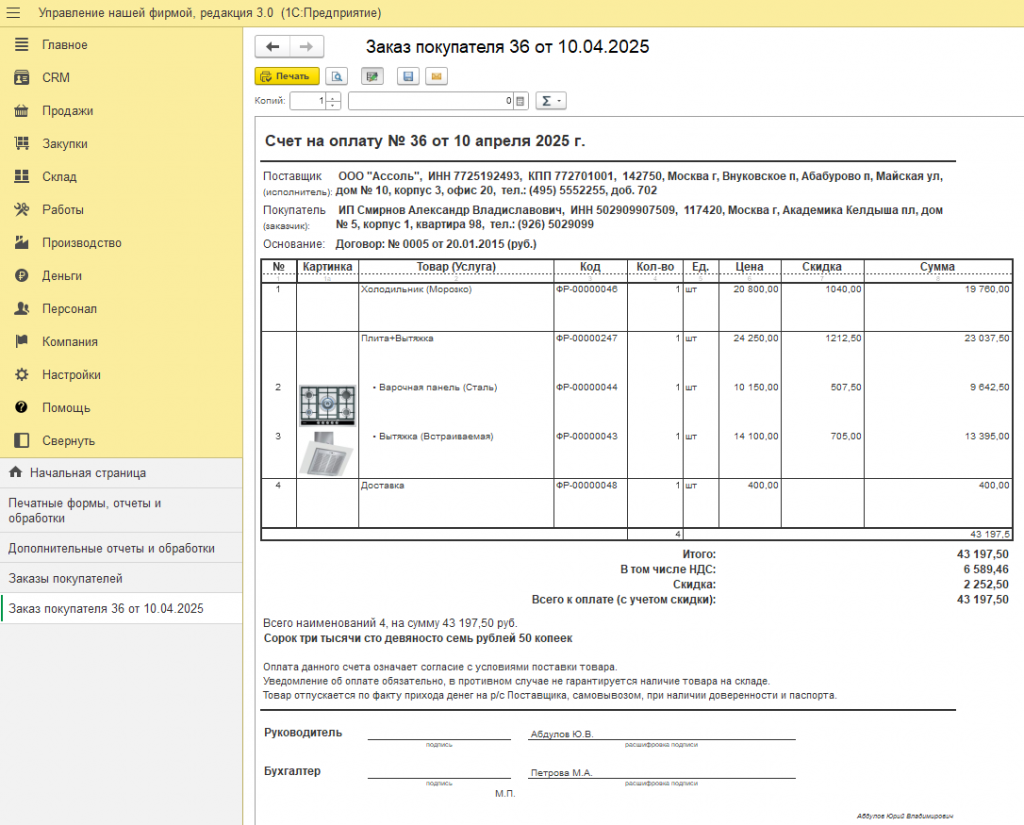This screenshot has width=1024, height=825.
Task: Click Итого value 43 197,50
Action: 983,554
